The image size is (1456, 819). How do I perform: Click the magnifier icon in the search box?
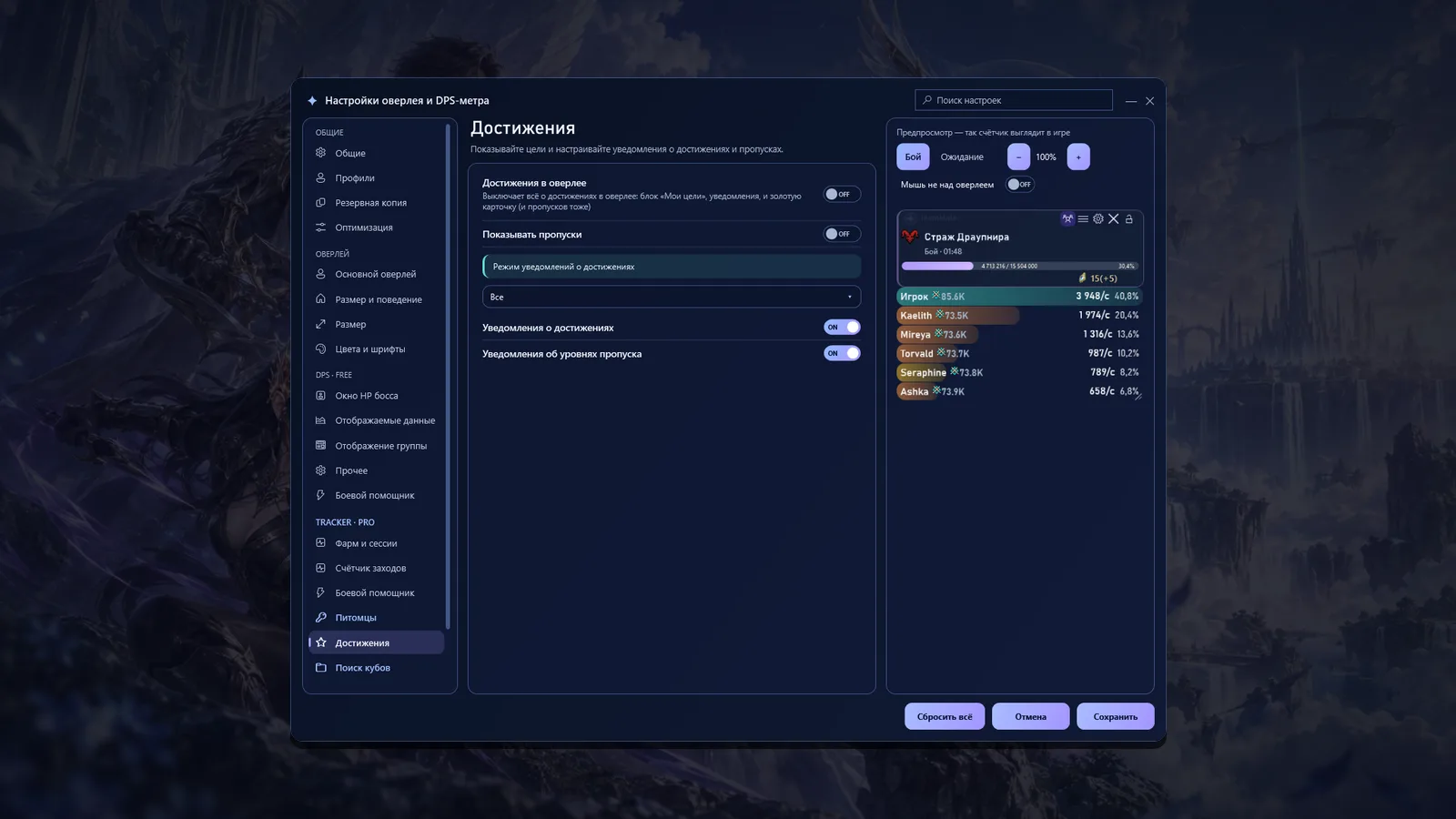tap(927, 100)
